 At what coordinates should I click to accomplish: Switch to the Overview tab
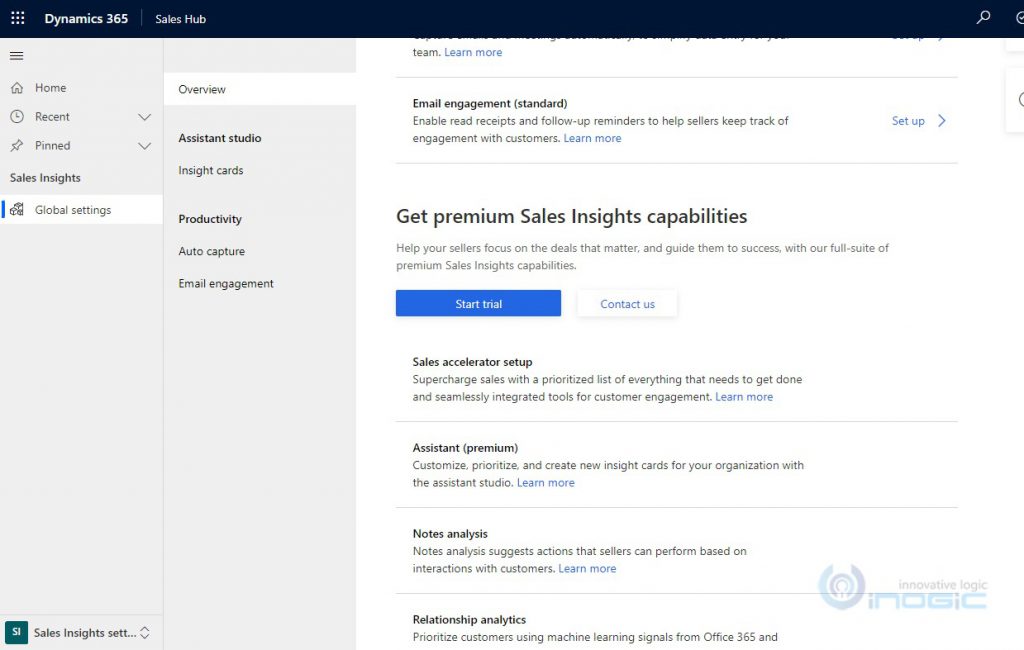[202, 89]
